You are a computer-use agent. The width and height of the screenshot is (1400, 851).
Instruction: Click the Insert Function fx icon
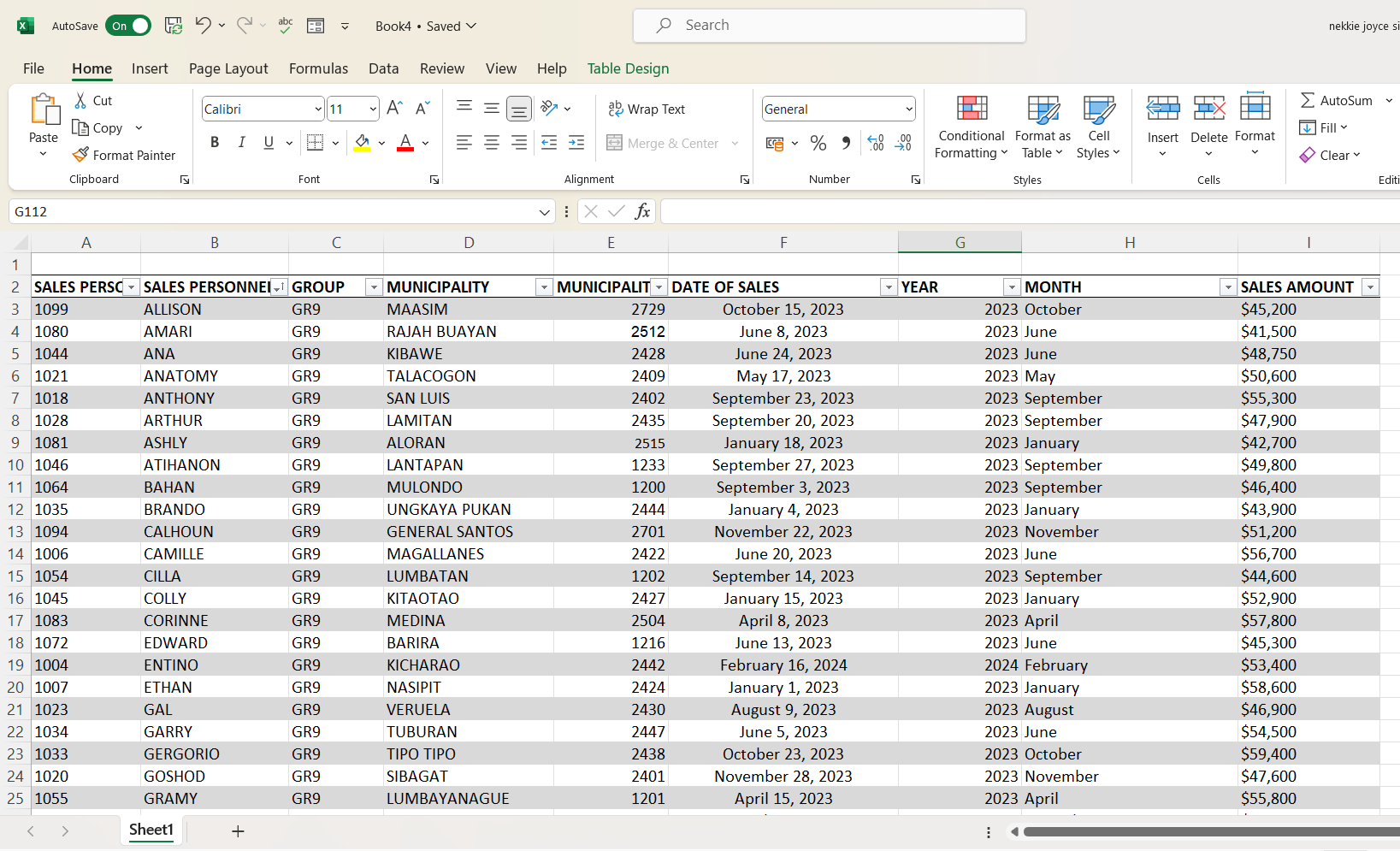642,211
